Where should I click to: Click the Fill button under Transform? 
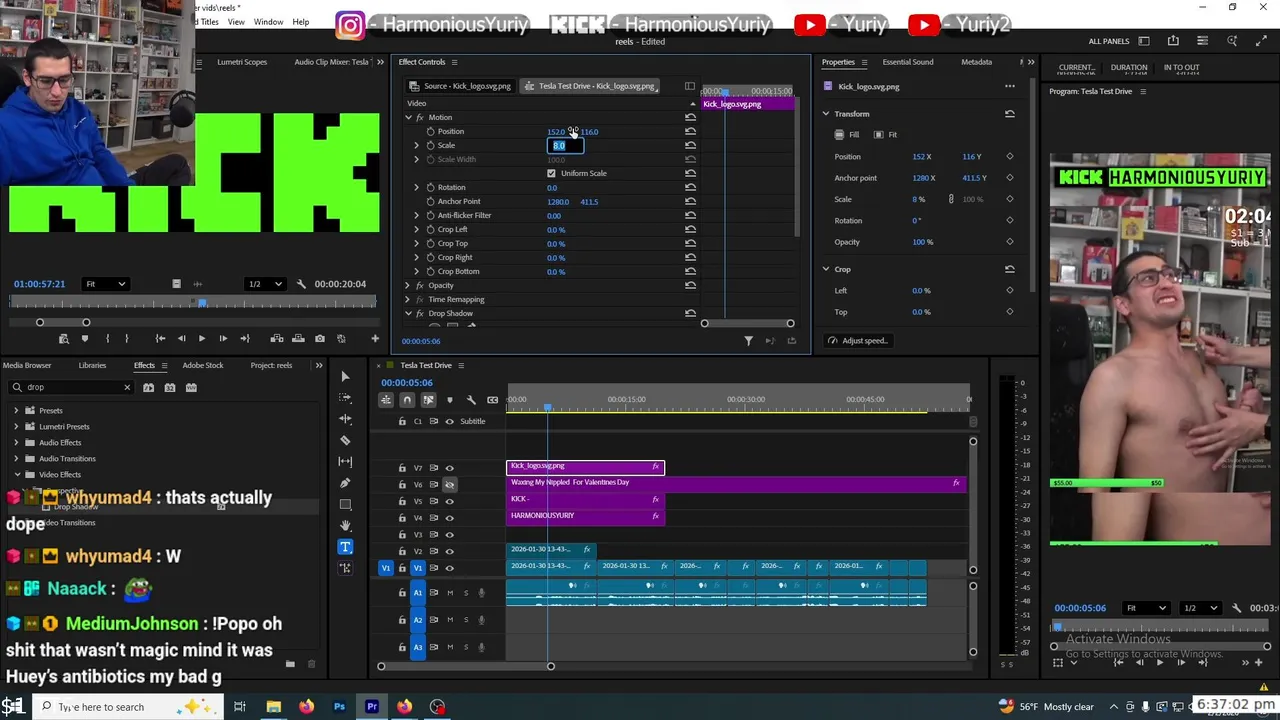846,135
